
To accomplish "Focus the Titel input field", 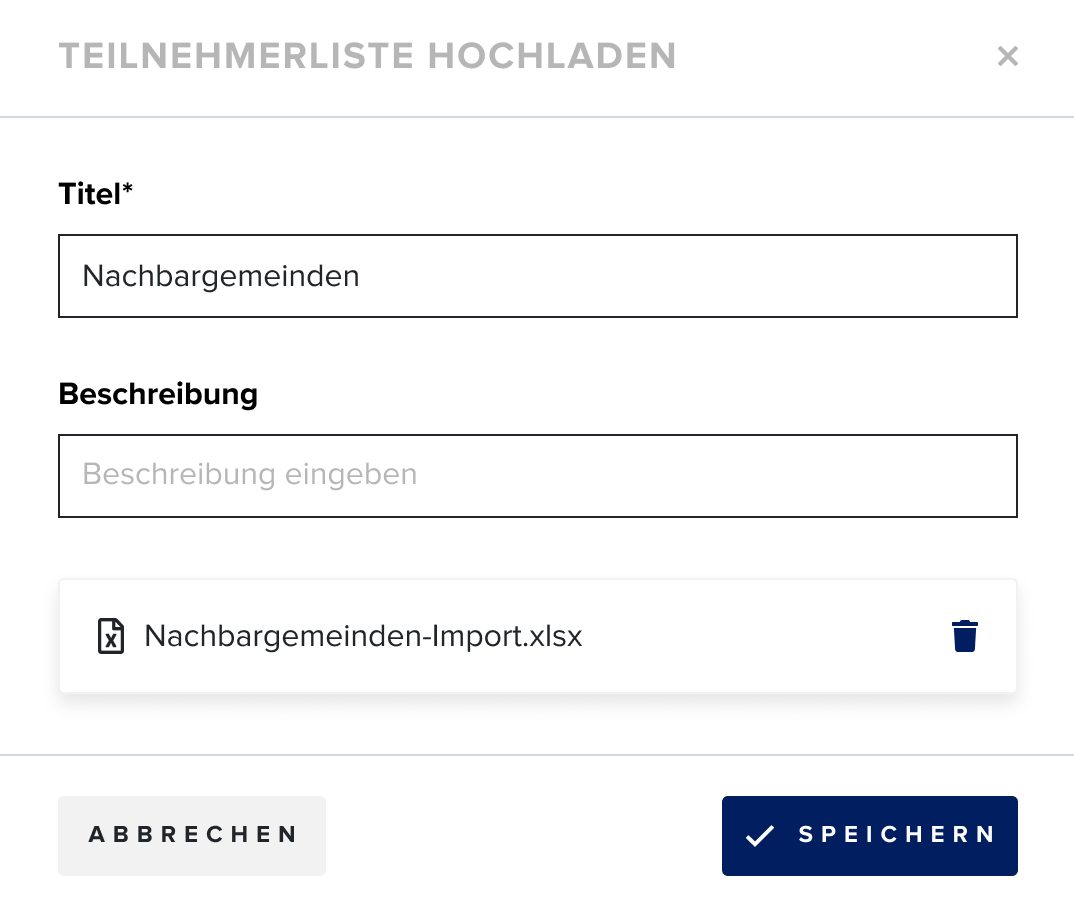I will (538, 276).
